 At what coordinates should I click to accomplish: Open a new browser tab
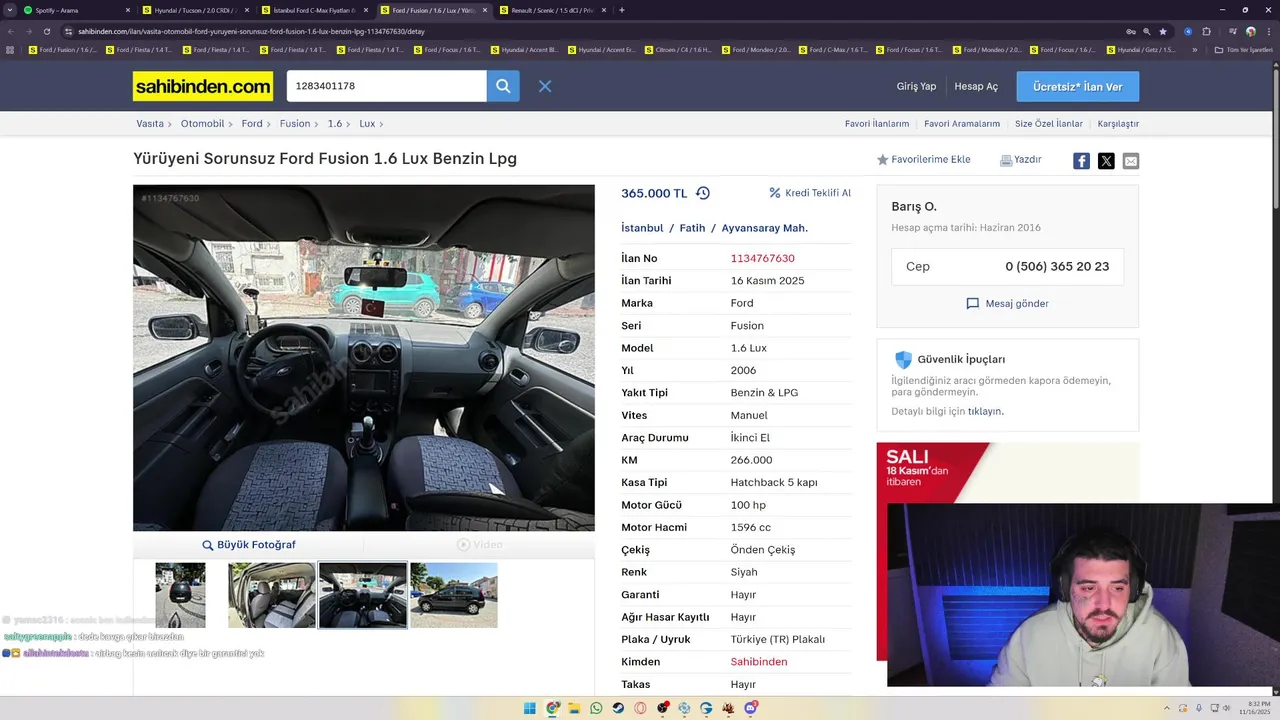[x=622, y=10]
